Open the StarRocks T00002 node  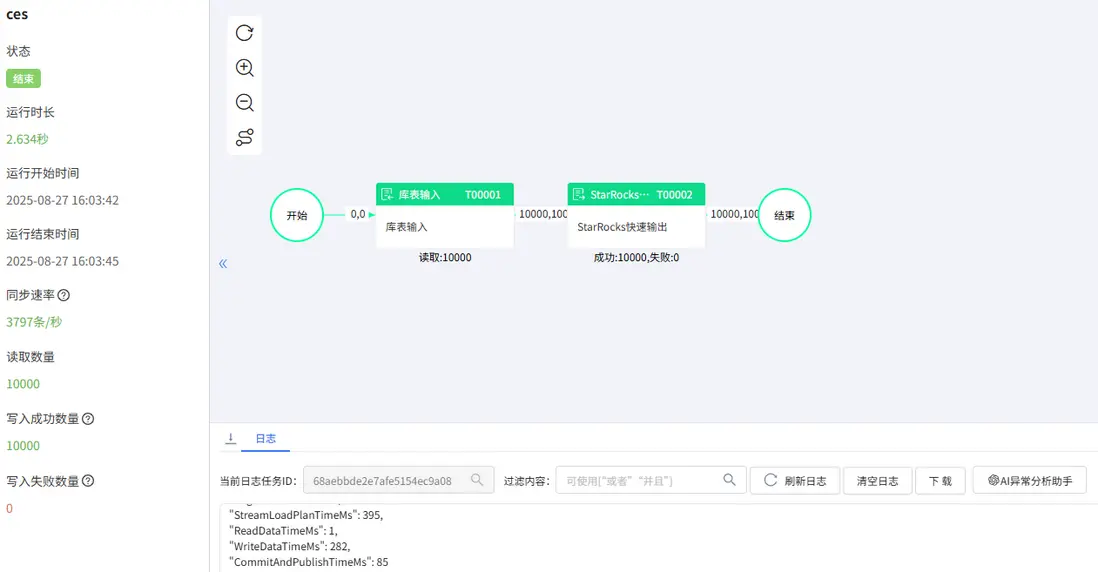pos(636,215)
